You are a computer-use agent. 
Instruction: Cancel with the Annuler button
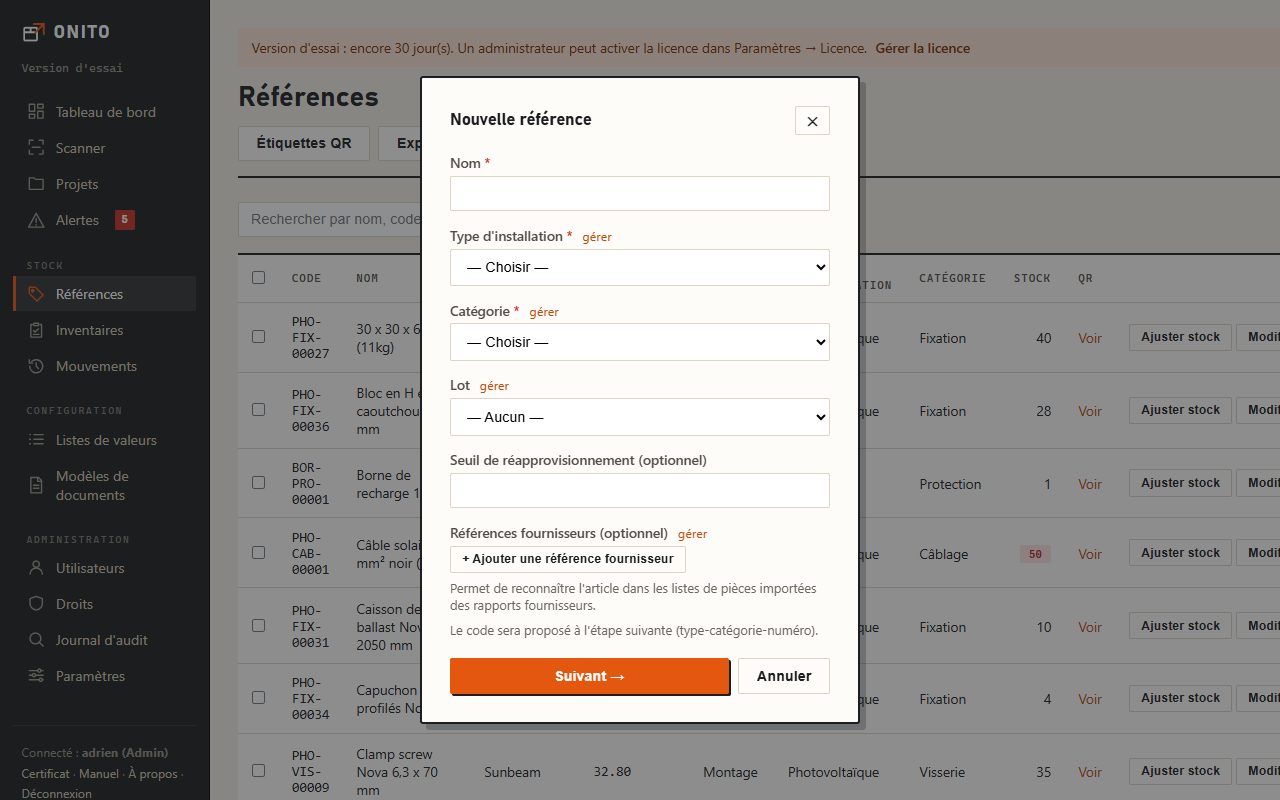(784, 676)
